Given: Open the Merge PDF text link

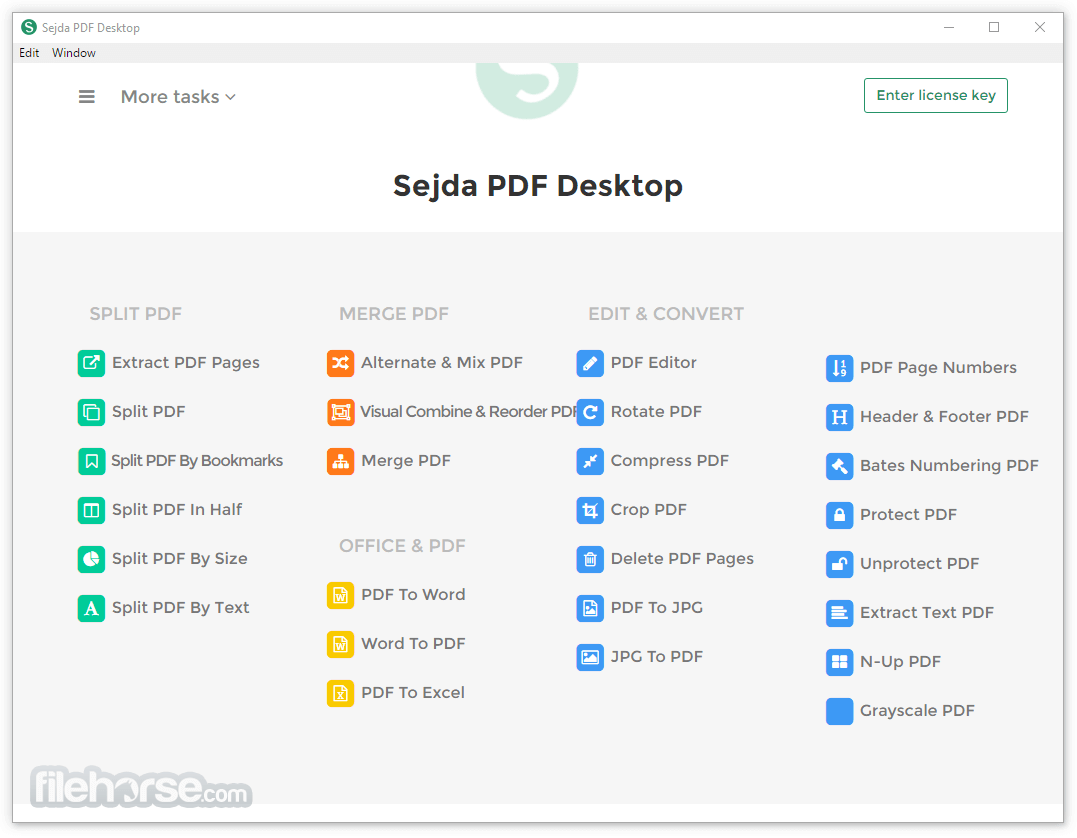Looking at the screenshot, I should [406, 461].
